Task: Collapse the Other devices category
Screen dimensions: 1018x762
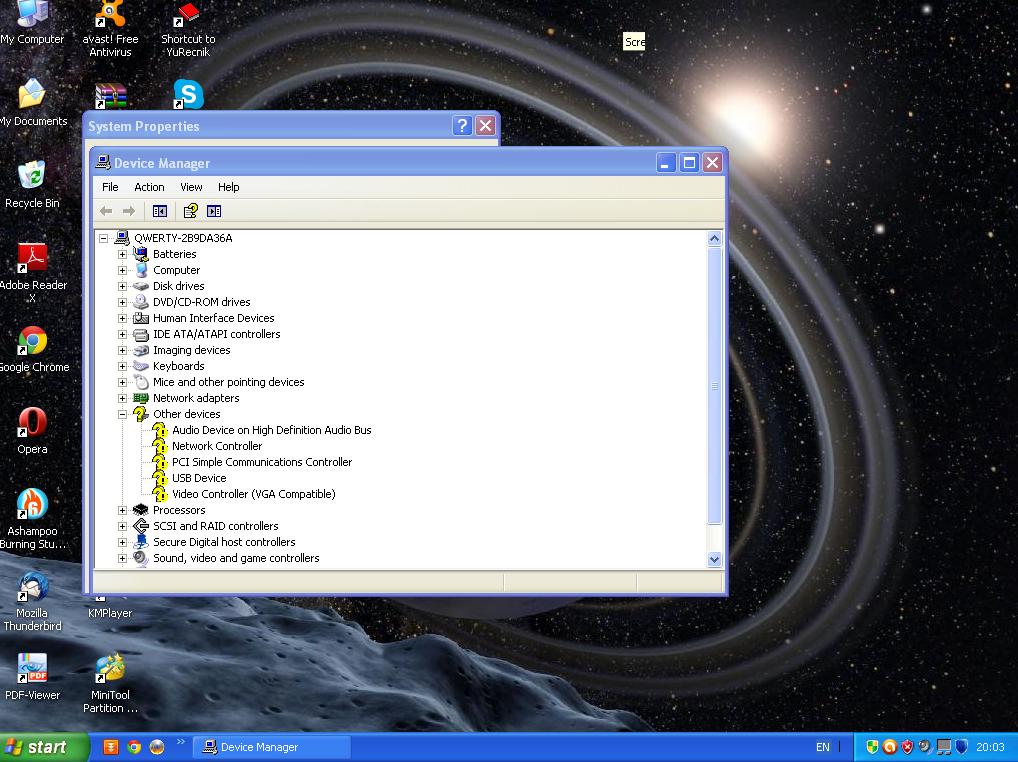Action: coord(123,414)
